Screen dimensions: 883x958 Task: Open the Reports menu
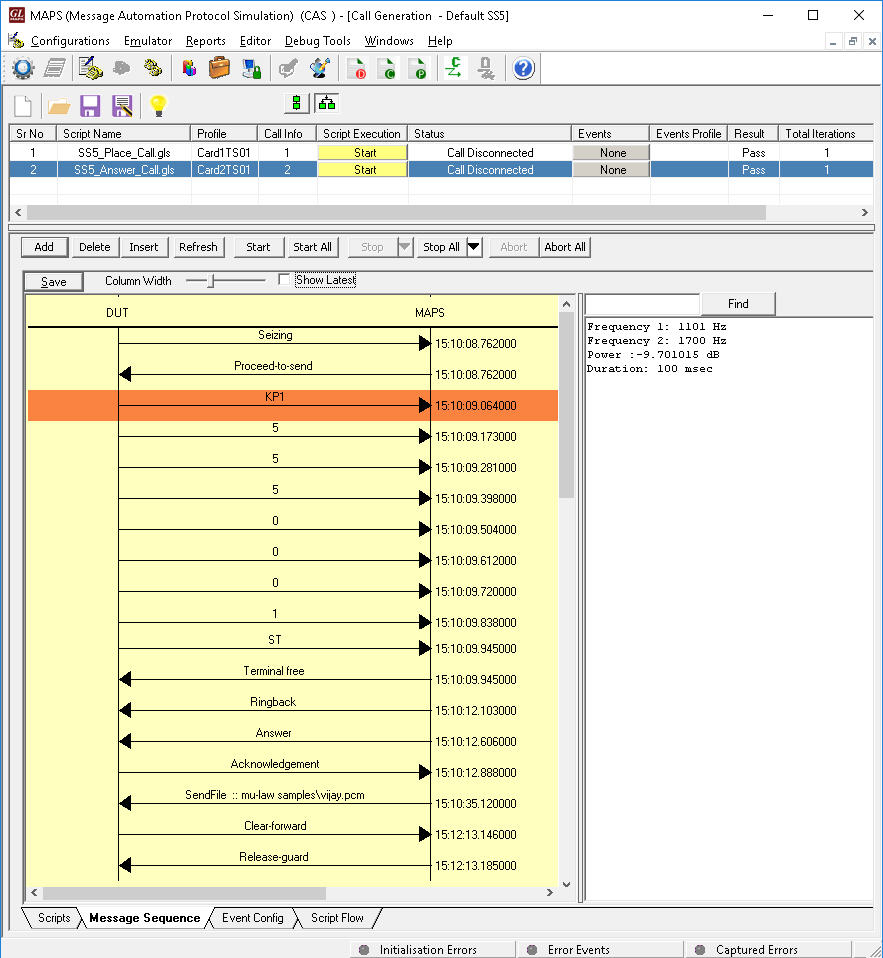(x=206, y=41)
